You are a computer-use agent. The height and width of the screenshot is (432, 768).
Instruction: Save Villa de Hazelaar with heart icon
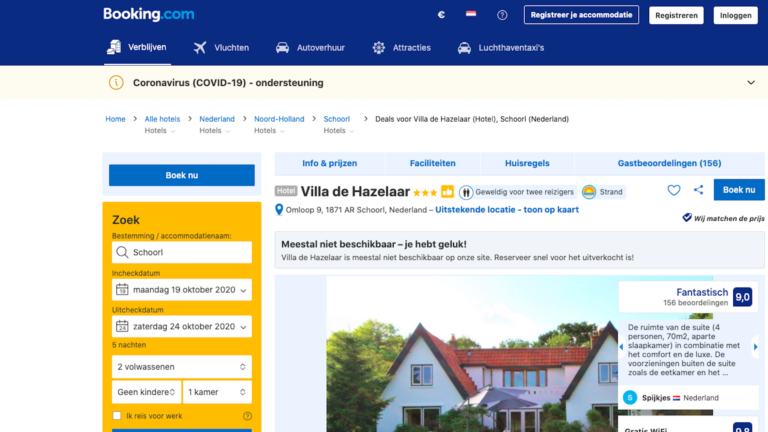tap(674, 190)
